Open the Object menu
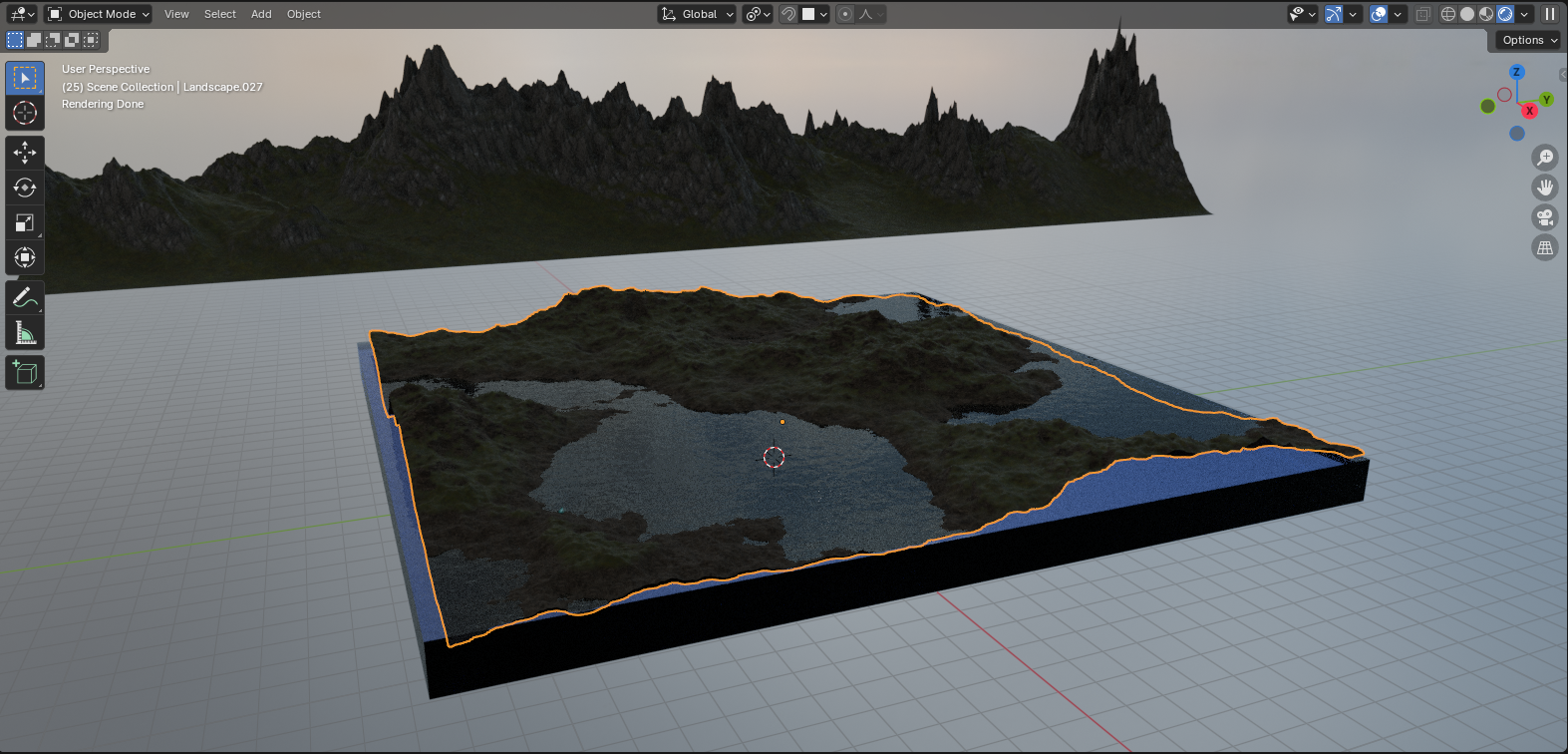Screen dimensions: 1568x754 point(304,14)
